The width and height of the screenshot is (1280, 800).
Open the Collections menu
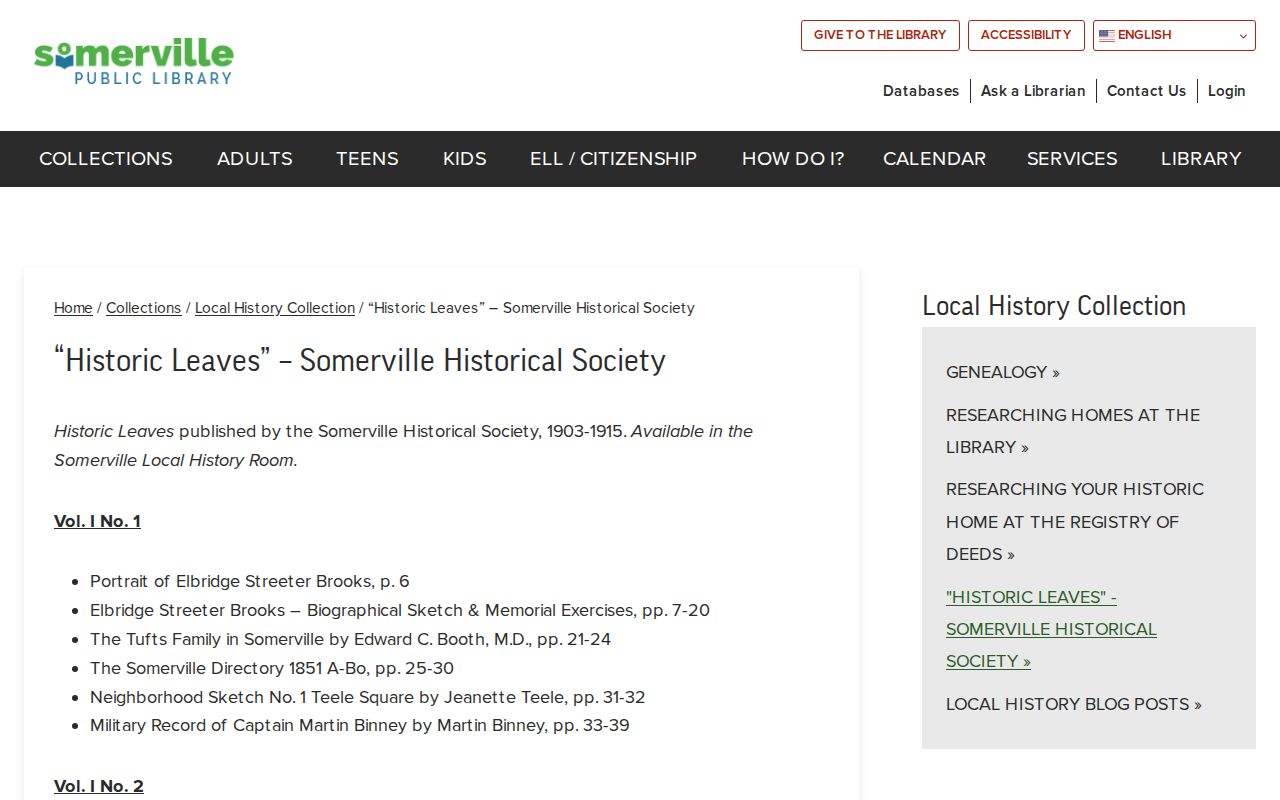pos(106,159)
